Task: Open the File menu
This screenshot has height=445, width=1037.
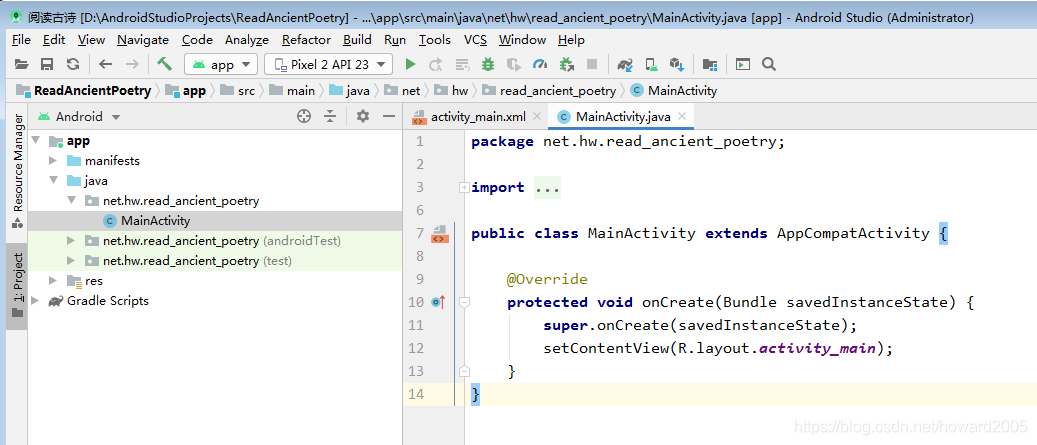Action: click(x=21, y=40)
